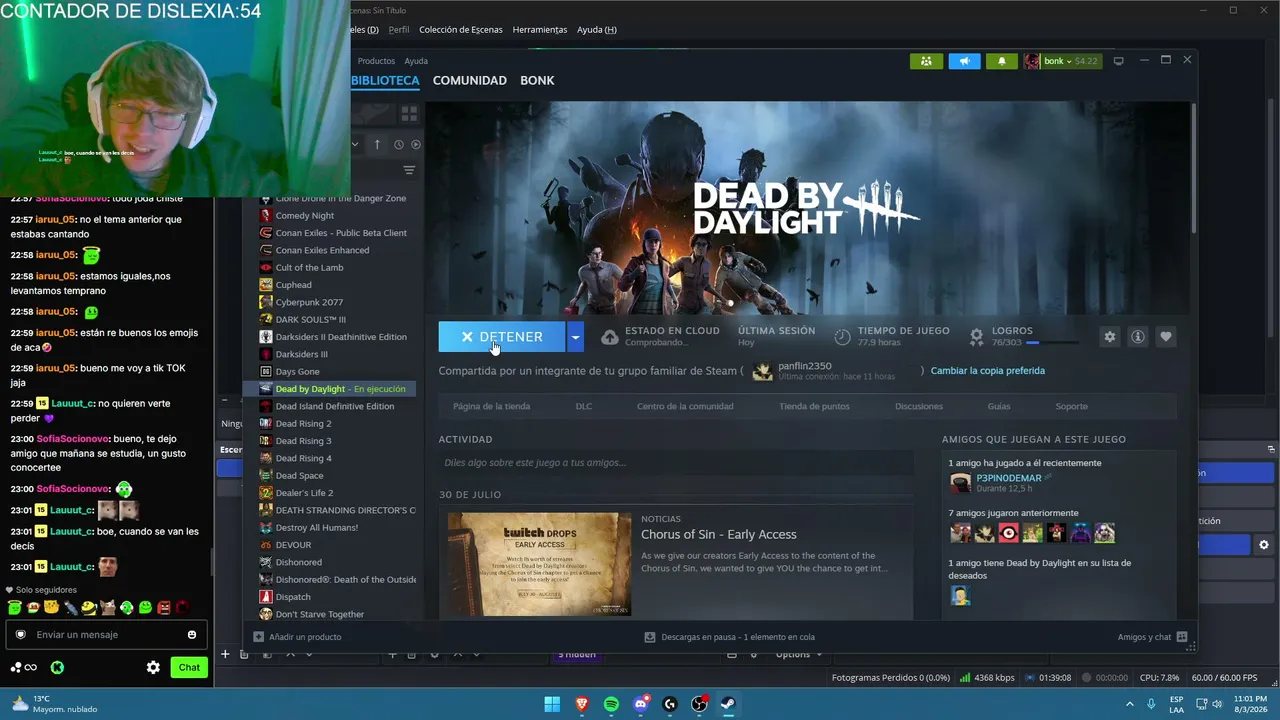Go to Biblioteca tab in Steam
Viewport: 1280px width, 720px height.
coord(386,80)
